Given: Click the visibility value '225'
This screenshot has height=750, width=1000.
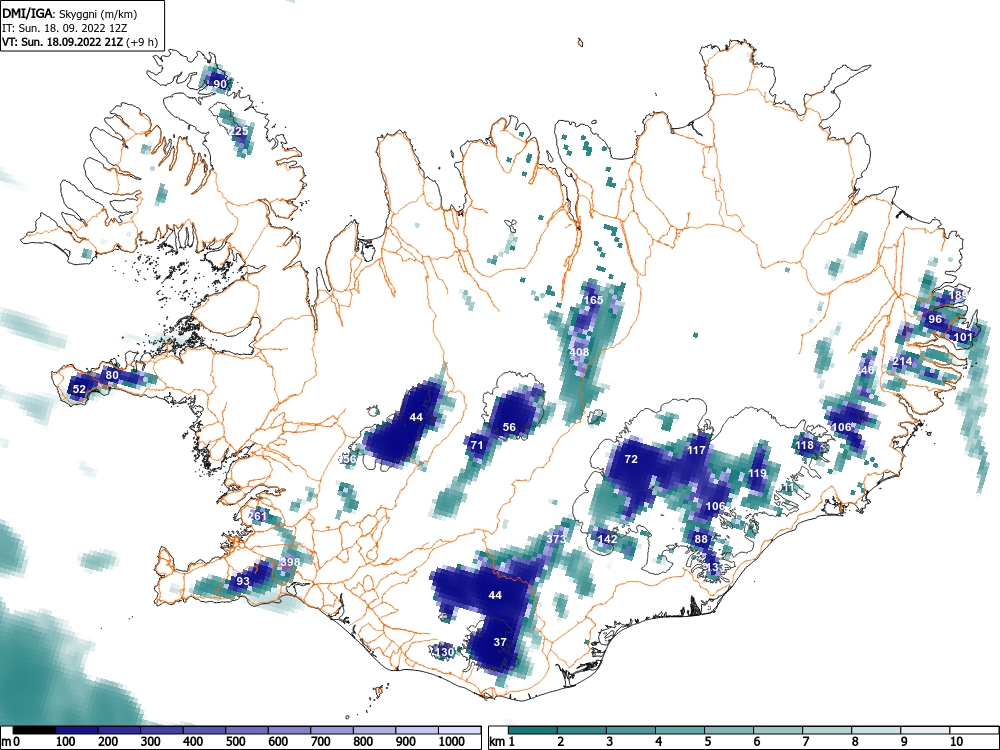Looking at the screenshot, I should coord(239,131).
